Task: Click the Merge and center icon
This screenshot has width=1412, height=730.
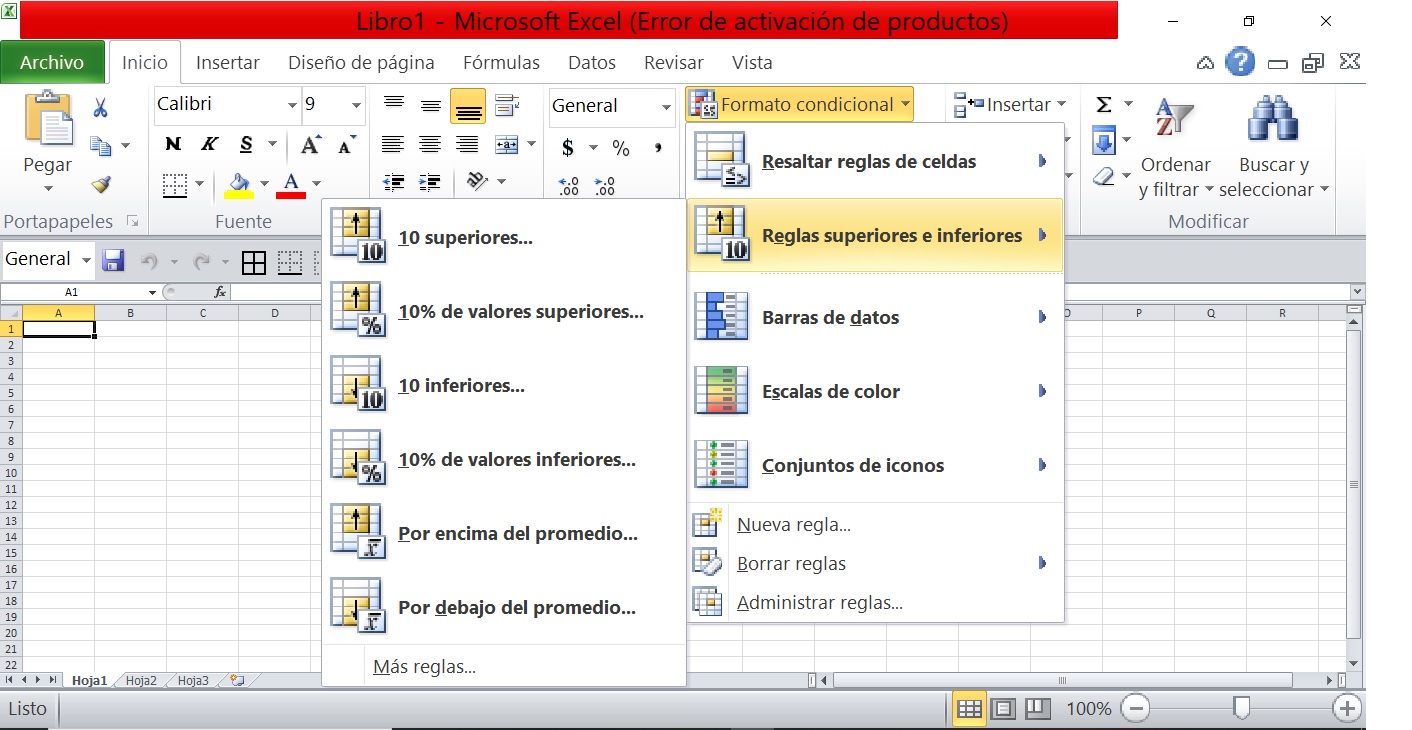Action: [x=507, y=145]
